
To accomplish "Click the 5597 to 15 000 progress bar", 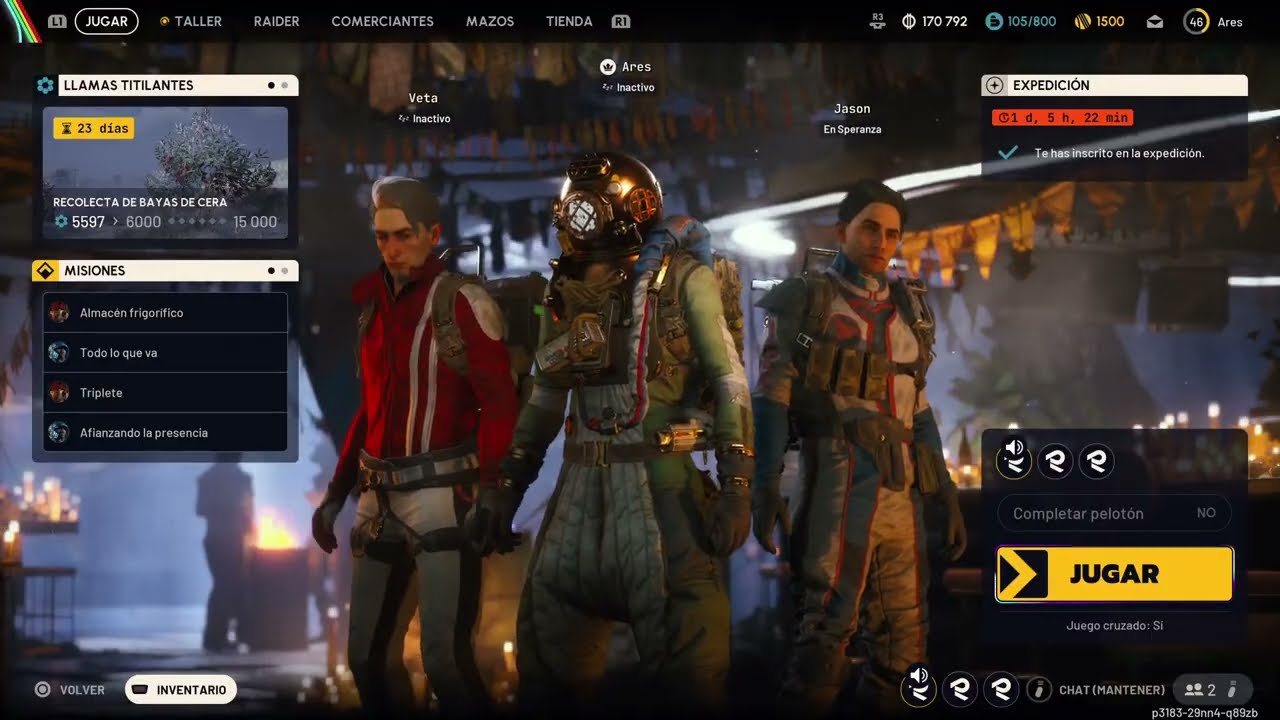I will coord(165,222).
